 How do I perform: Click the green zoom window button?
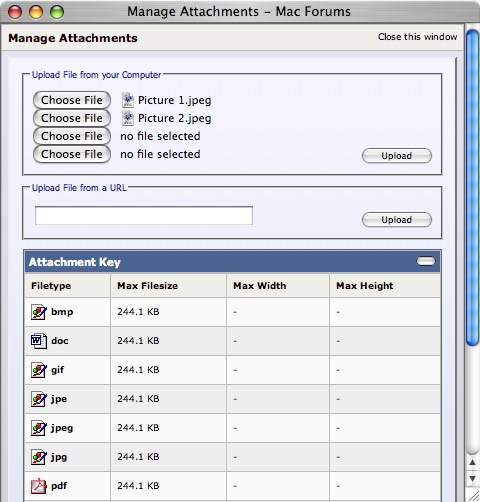point(57,12)
